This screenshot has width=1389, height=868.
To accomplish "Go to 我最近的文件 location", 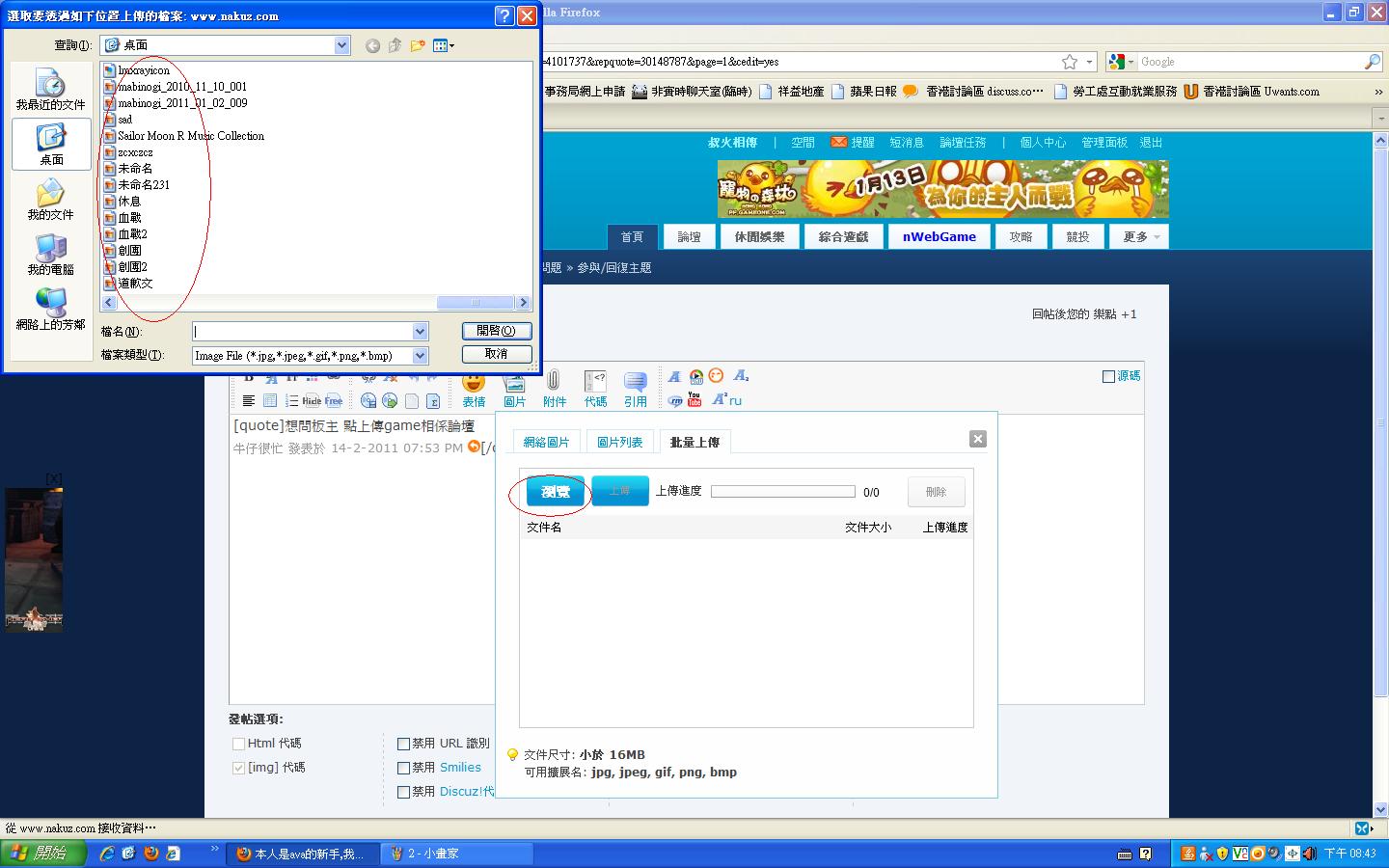I will 50,90.
